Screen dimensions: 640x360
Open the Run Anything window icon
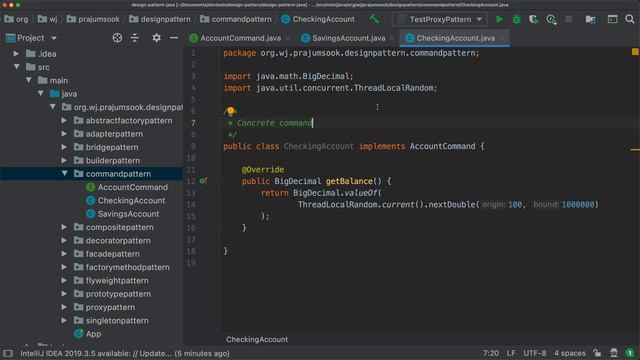tap(612, 19)
